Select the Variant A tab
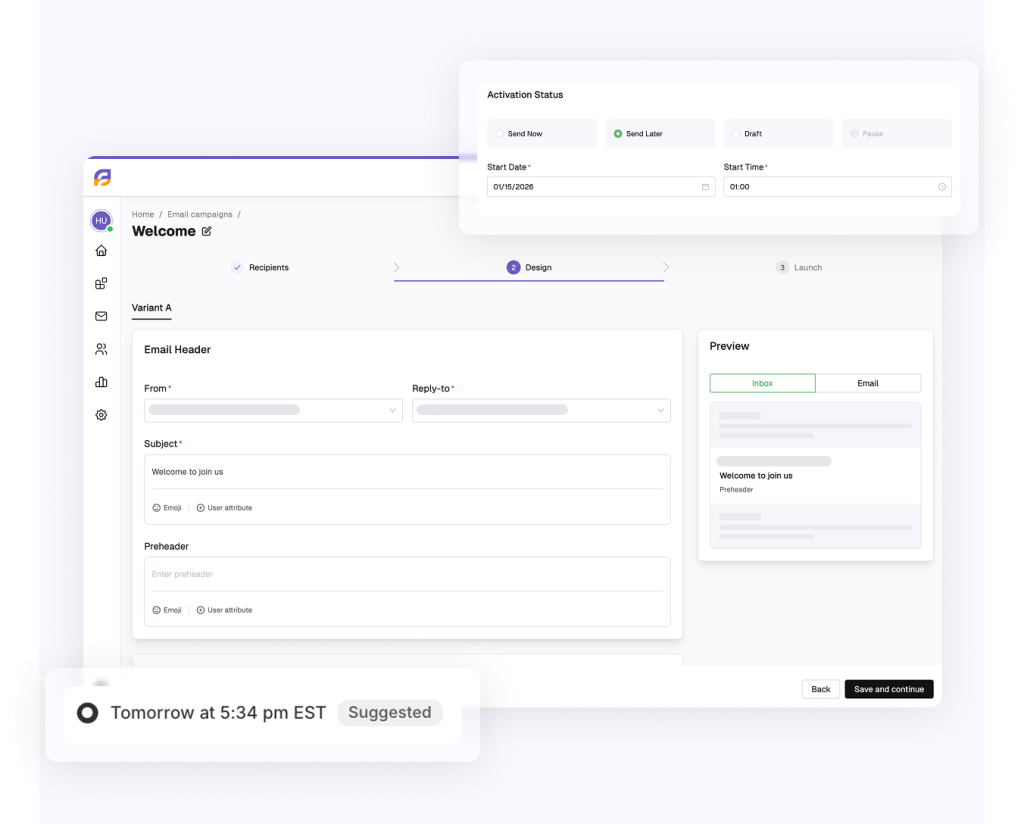The height and width of the screenshot is (824, 1024). [x=151, y=308]
